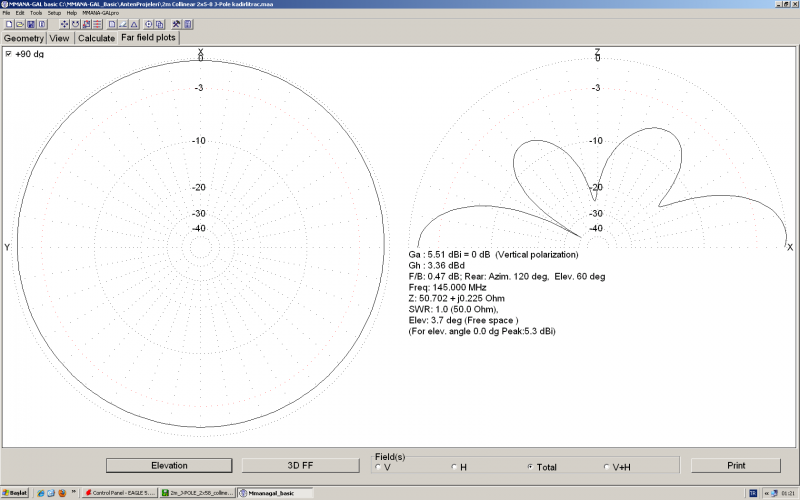Click the taskbar clock

(788, 493)
